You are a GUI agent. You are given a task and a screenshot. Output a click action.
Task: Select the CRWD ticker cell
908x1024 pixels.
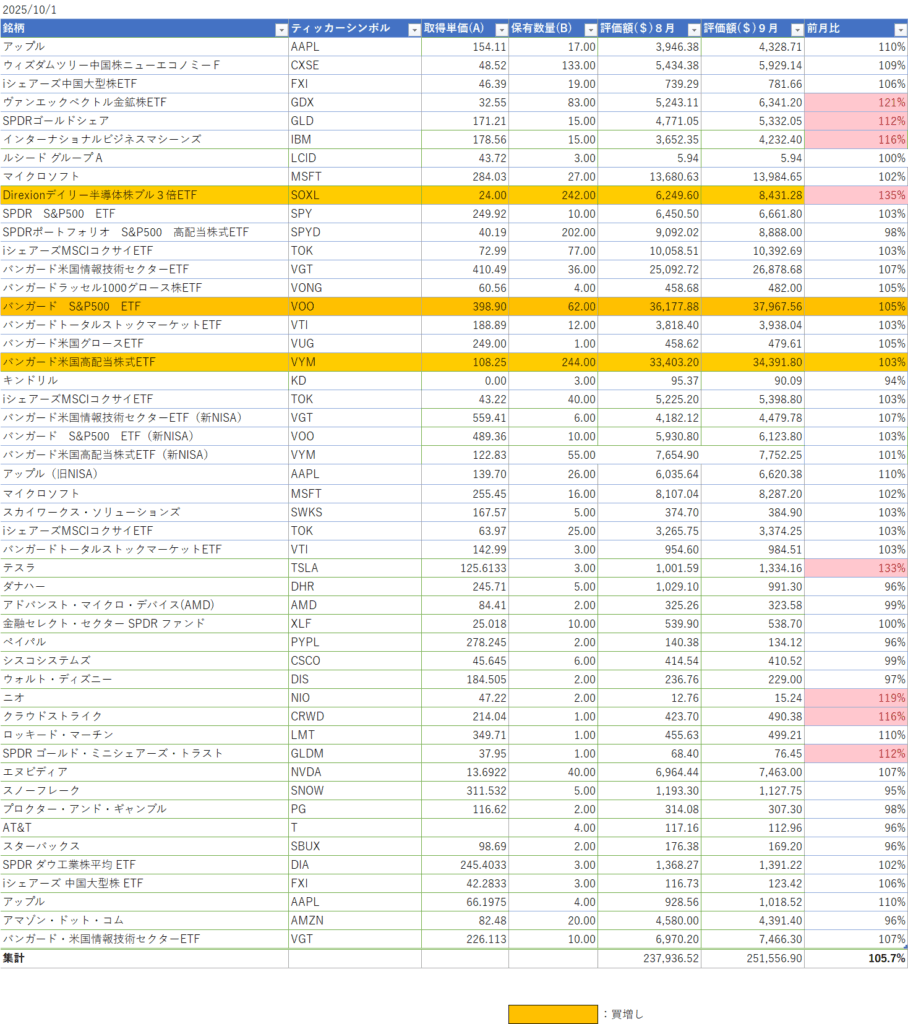[354, 716]
